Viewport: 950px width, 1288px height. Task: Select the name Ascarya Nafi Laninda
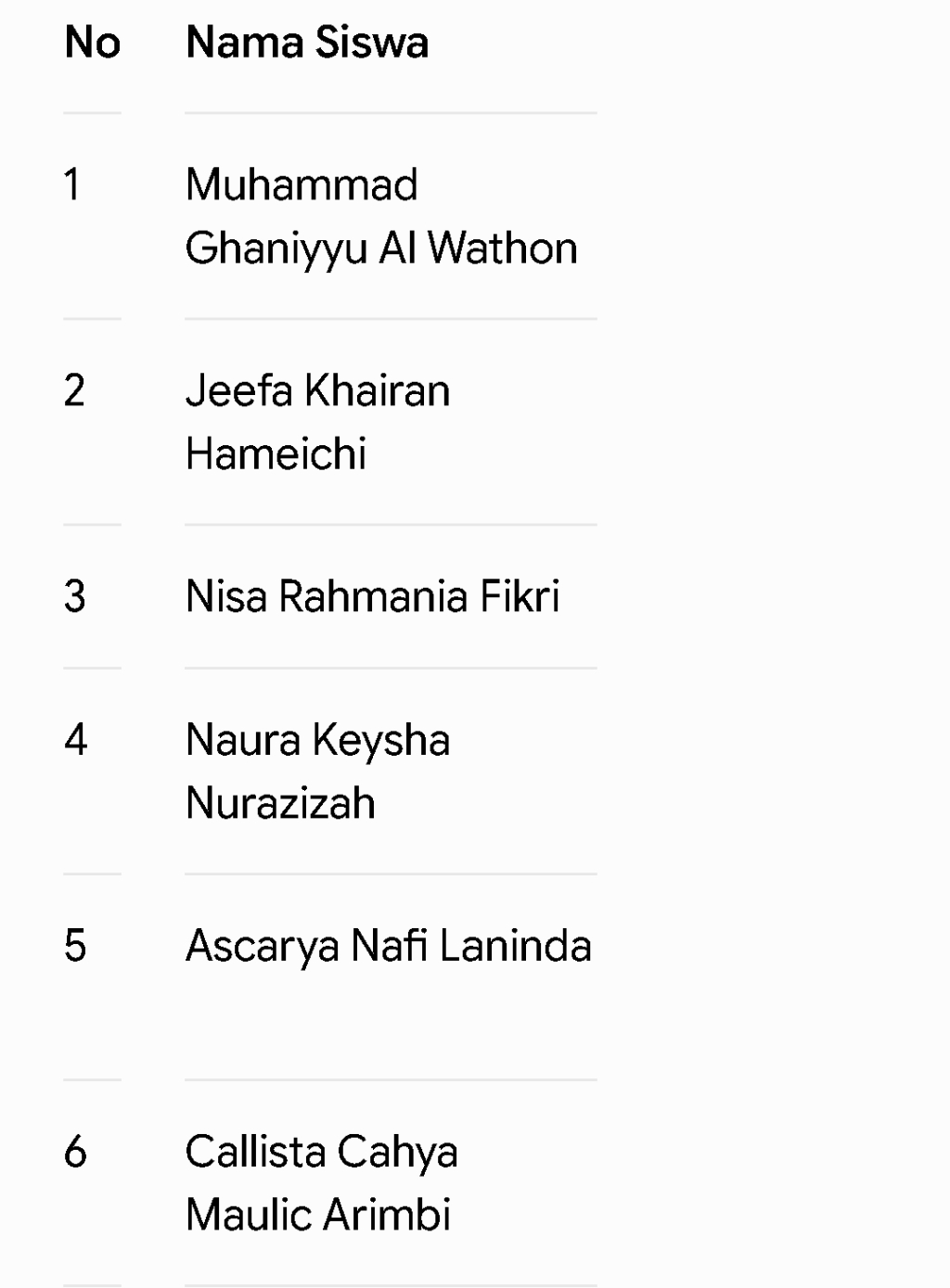[x=389, y=947]
